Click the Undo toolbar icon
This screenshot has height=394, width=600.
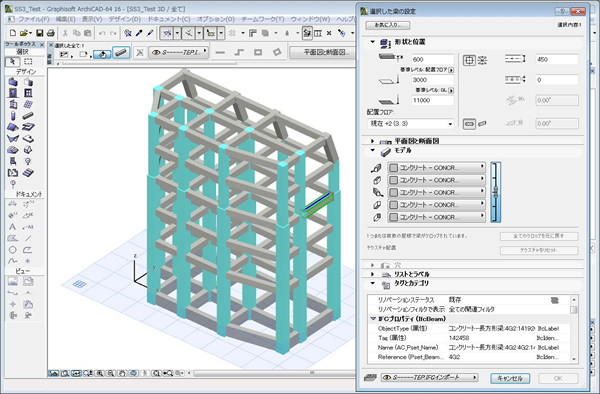(102, 33)
